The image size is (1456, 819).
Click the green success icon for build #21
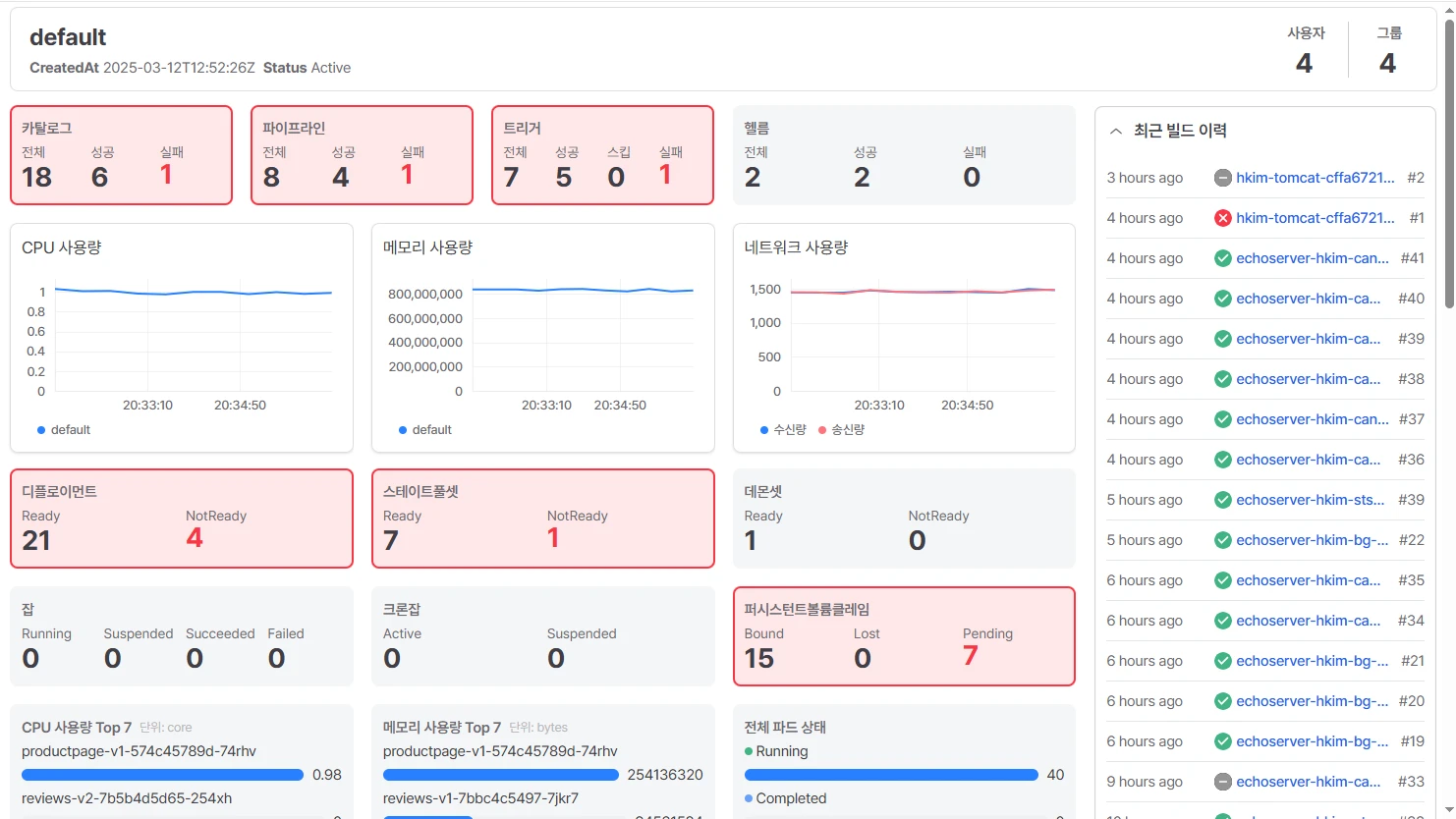click(1223, 661)
